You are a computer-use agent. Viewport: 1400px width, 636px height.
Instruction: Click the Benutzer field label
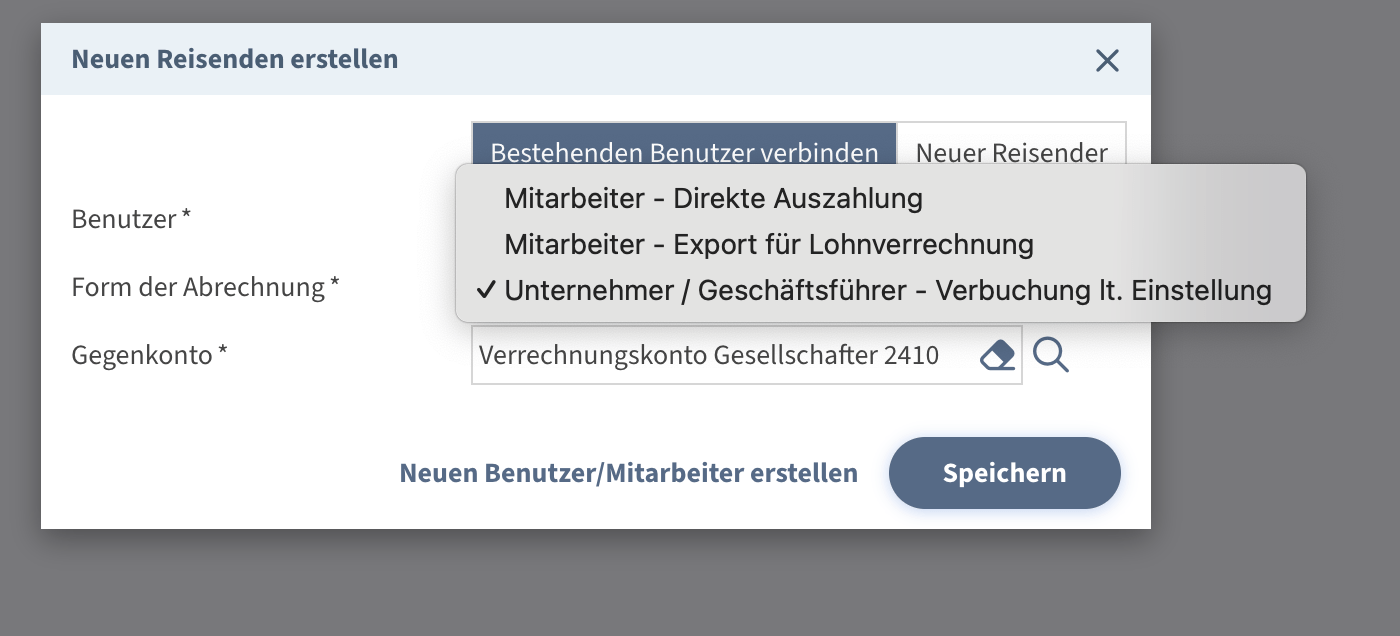tap(124, 219)
